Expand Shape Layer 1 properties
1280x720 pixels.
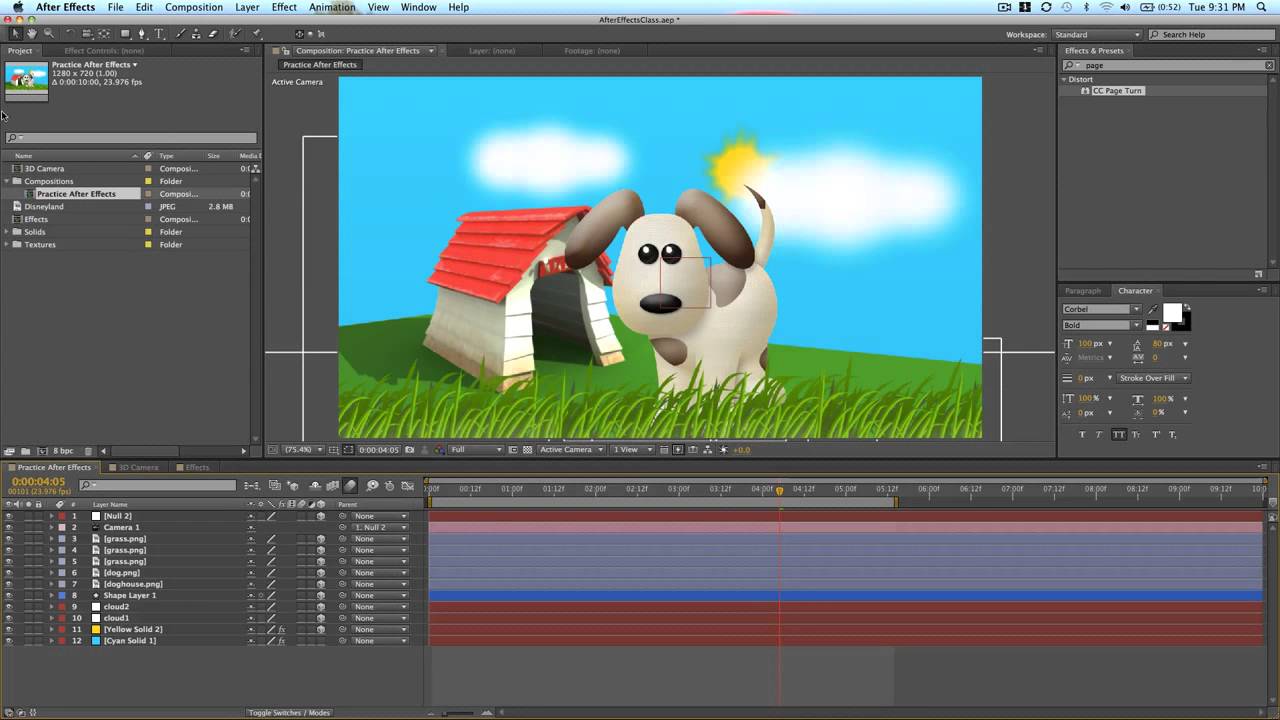tap(52, 595)
